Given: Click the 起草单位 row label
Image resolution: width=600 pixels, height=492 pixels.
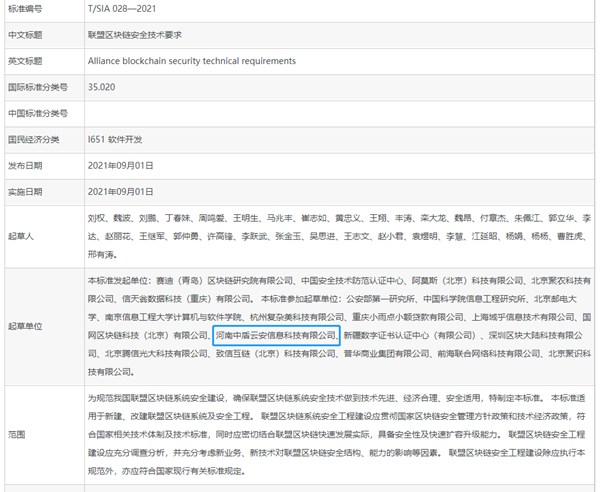Looking at the screenshot, I should 27,326.
